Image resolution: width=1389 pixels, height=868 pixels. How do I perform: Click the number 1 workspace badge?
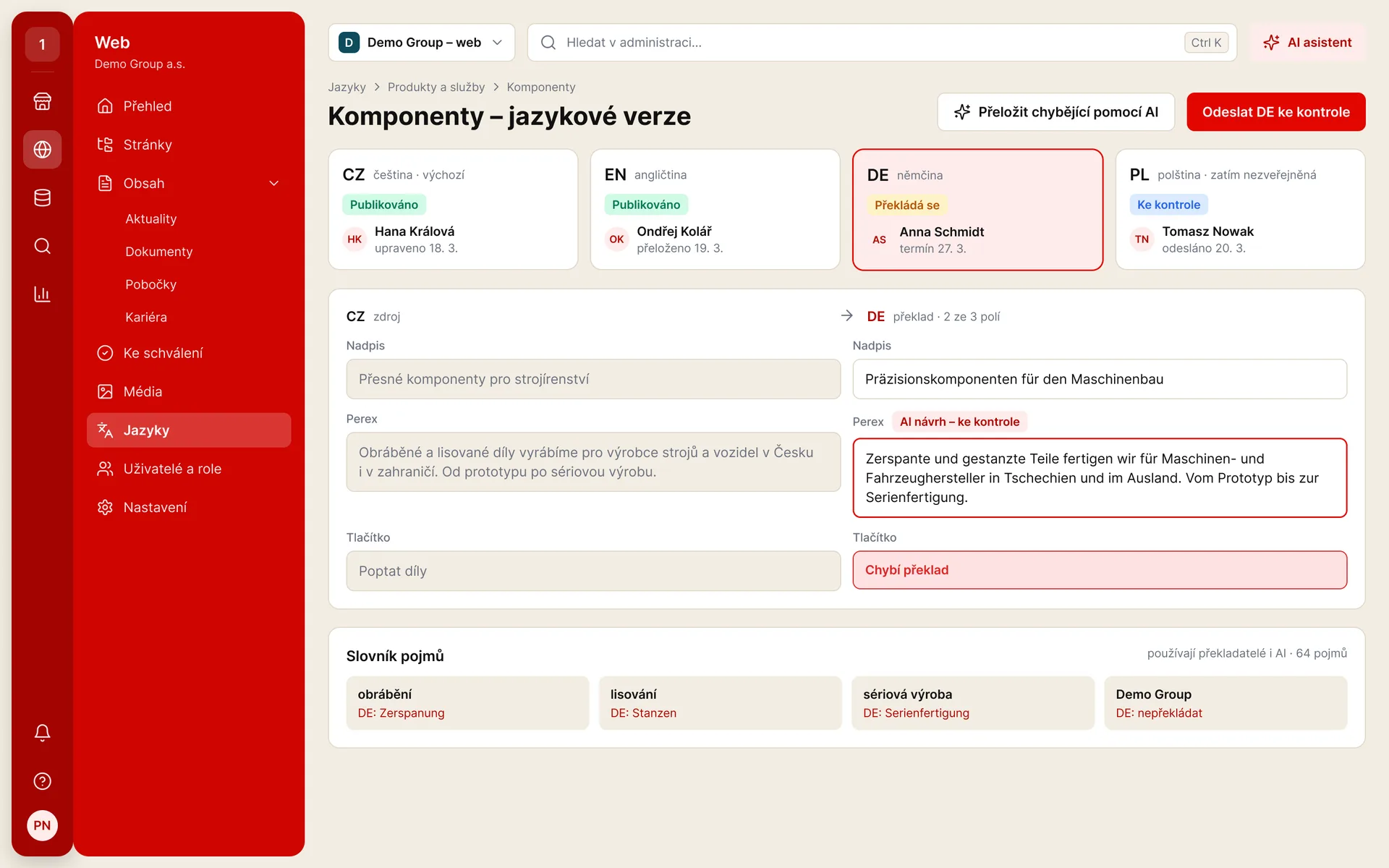pos(42,44)
